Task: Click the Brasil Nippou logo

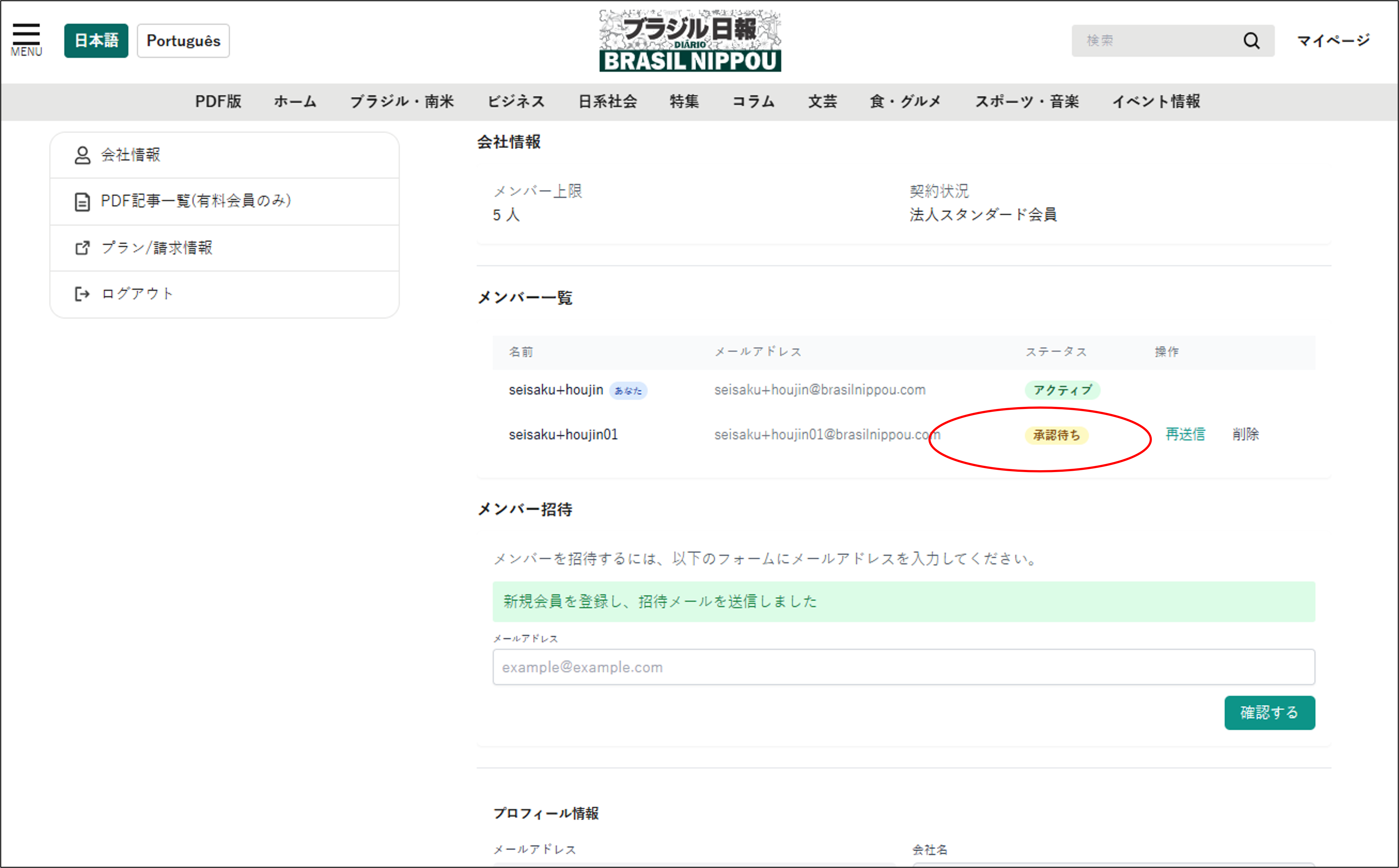Action: (690, 40)
